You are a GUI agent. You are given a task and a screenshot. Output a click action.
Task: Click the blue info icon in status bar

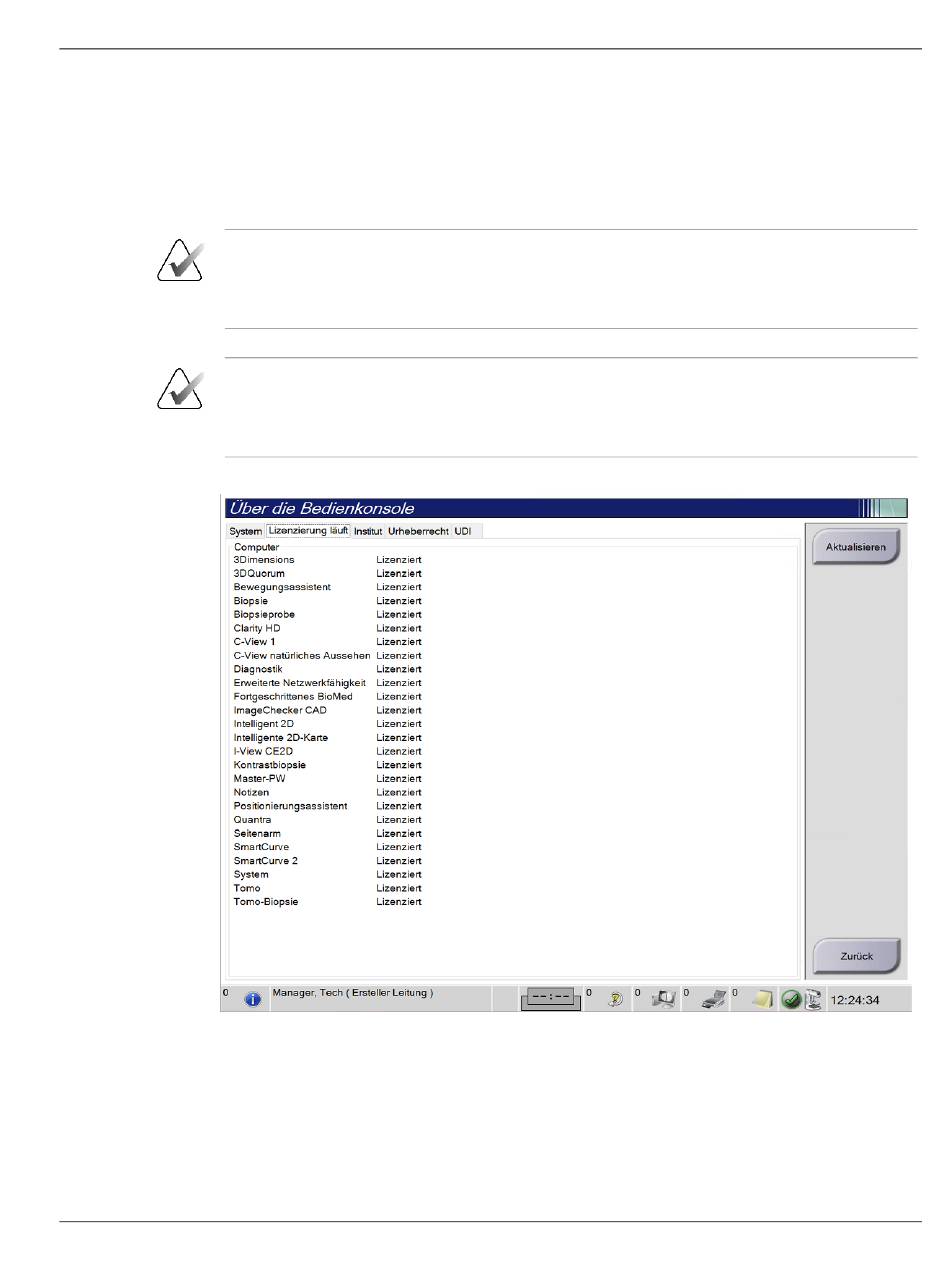[x=252, y=999]
